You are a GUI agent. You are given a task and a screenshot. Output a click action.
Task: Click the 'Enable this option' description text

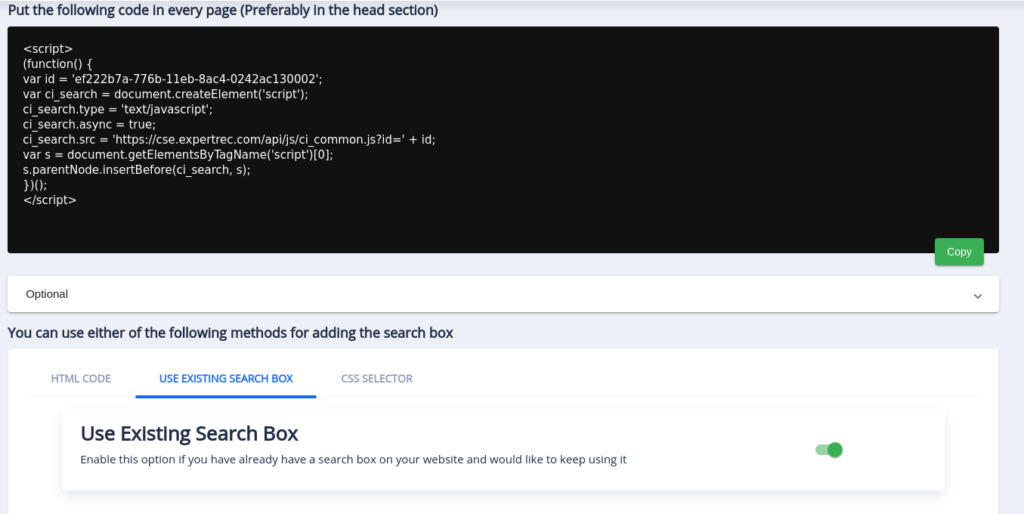coord(353,460)
